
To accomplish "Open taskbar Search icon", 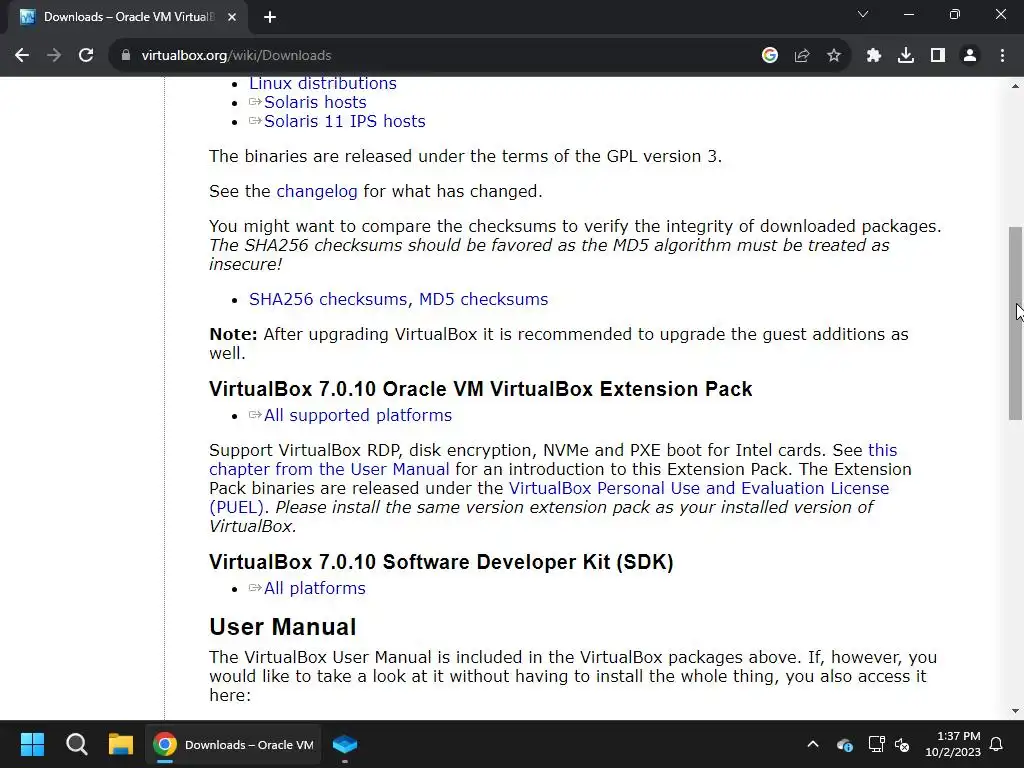I will point(76,744).
